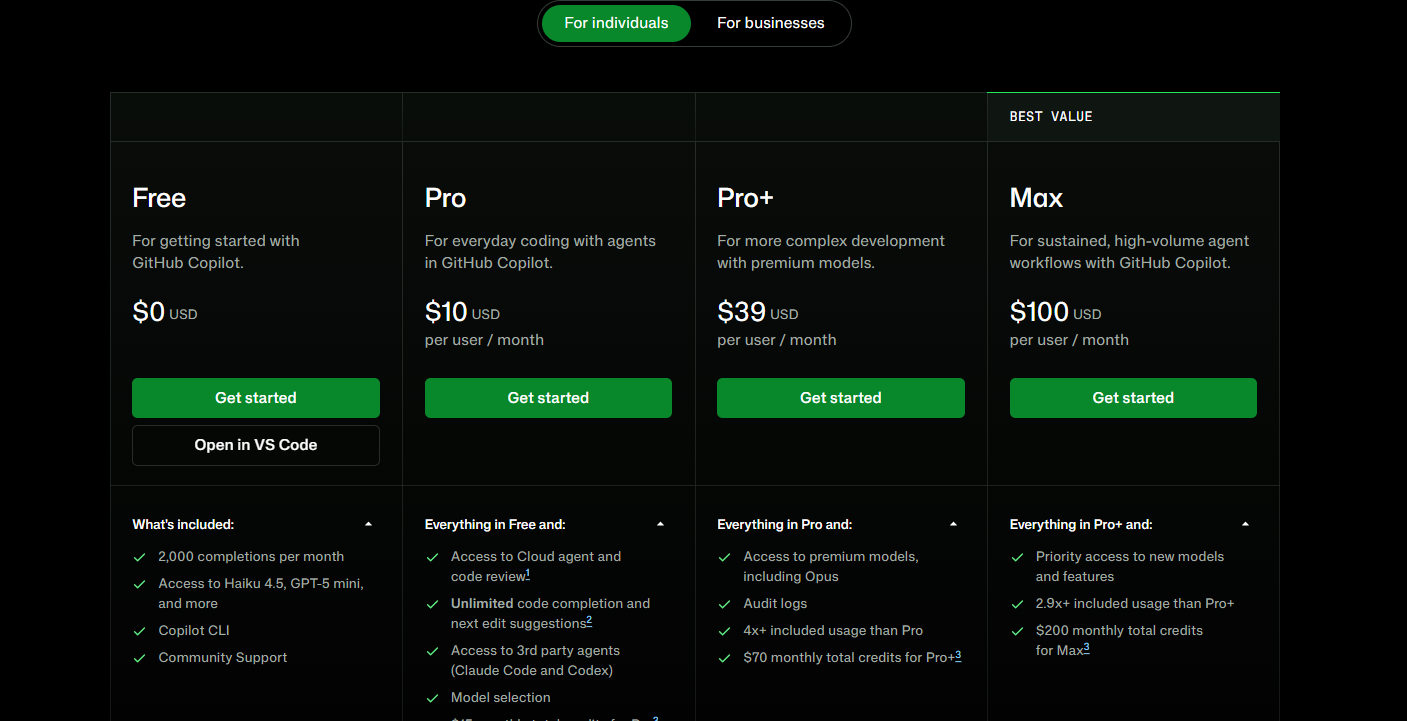Click the text 2.9x+ included usage than Pro+
The width and height of the screenshot is (1407, 721).
[x=1135, y=604]
